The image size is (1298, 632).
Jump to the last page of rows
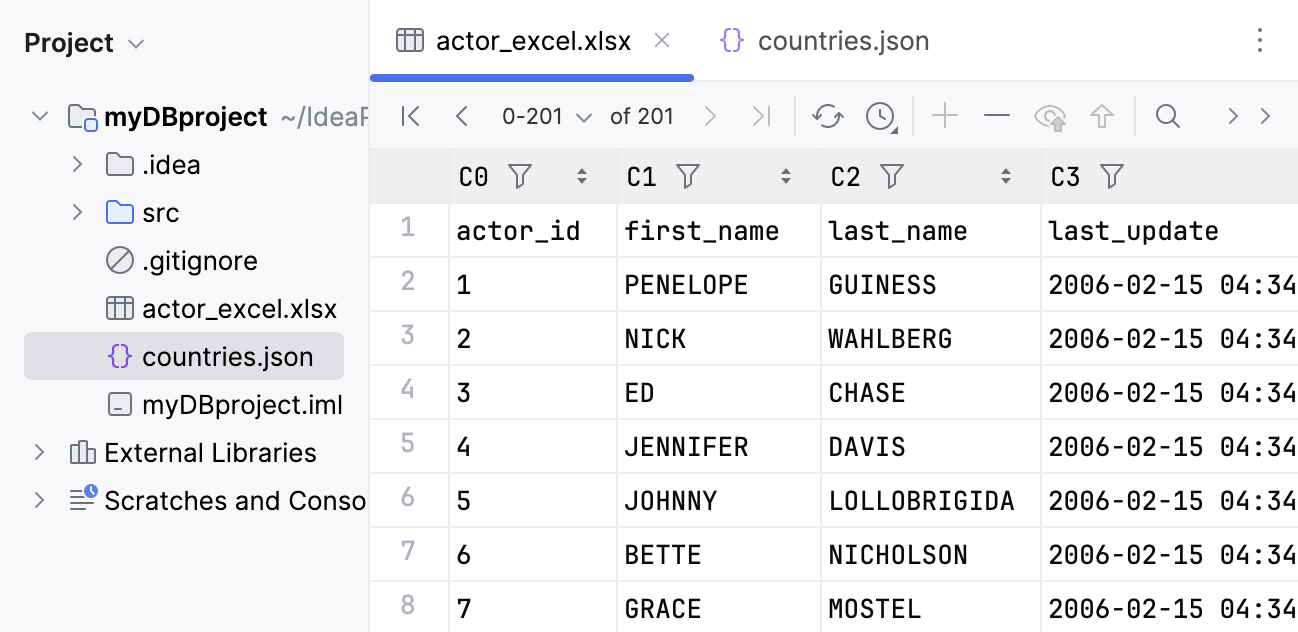click(762, 116)
